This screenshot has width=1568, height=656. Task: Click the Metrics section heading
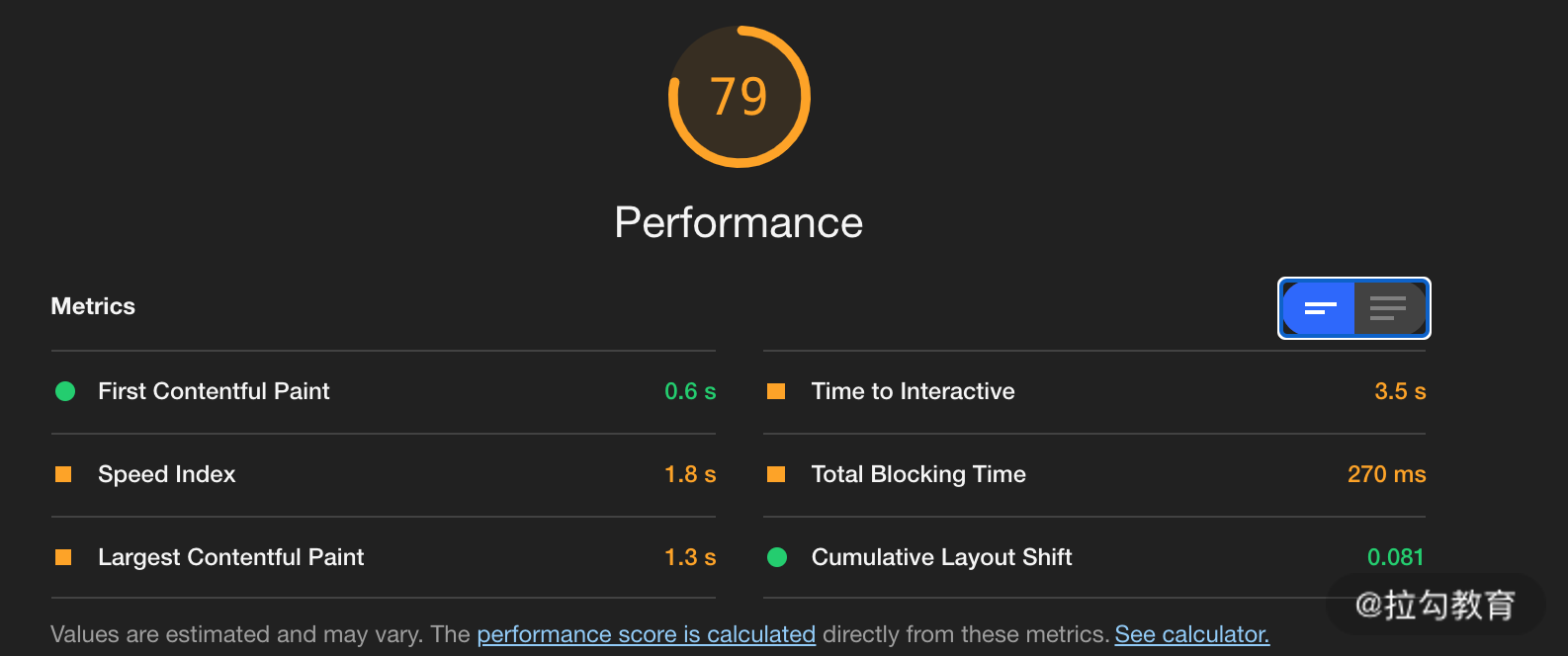pyautogui.click(x=93, y=306)
